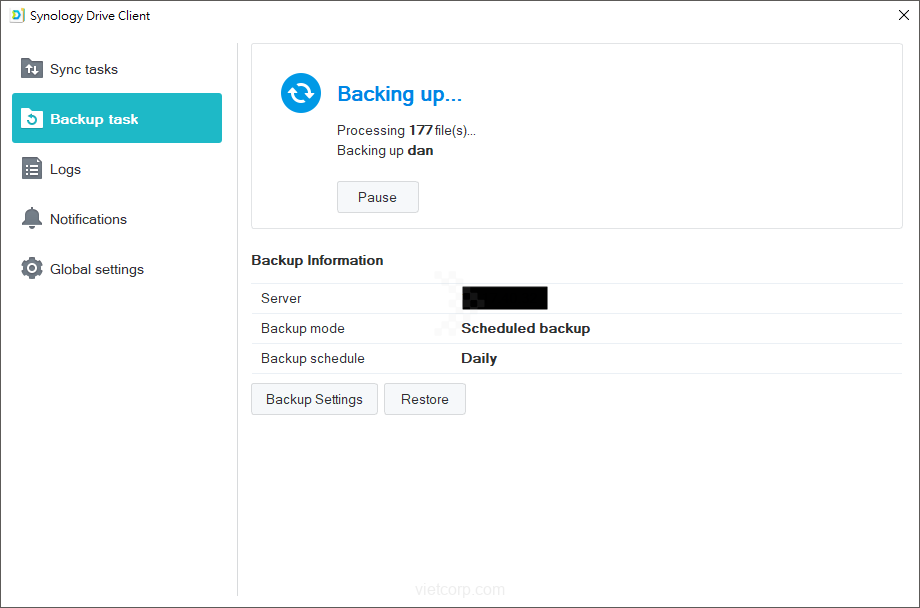This screenshot has height=608, width=920.
Task: Select the Backup task label in sidebar
Action: tap(94, 119)
